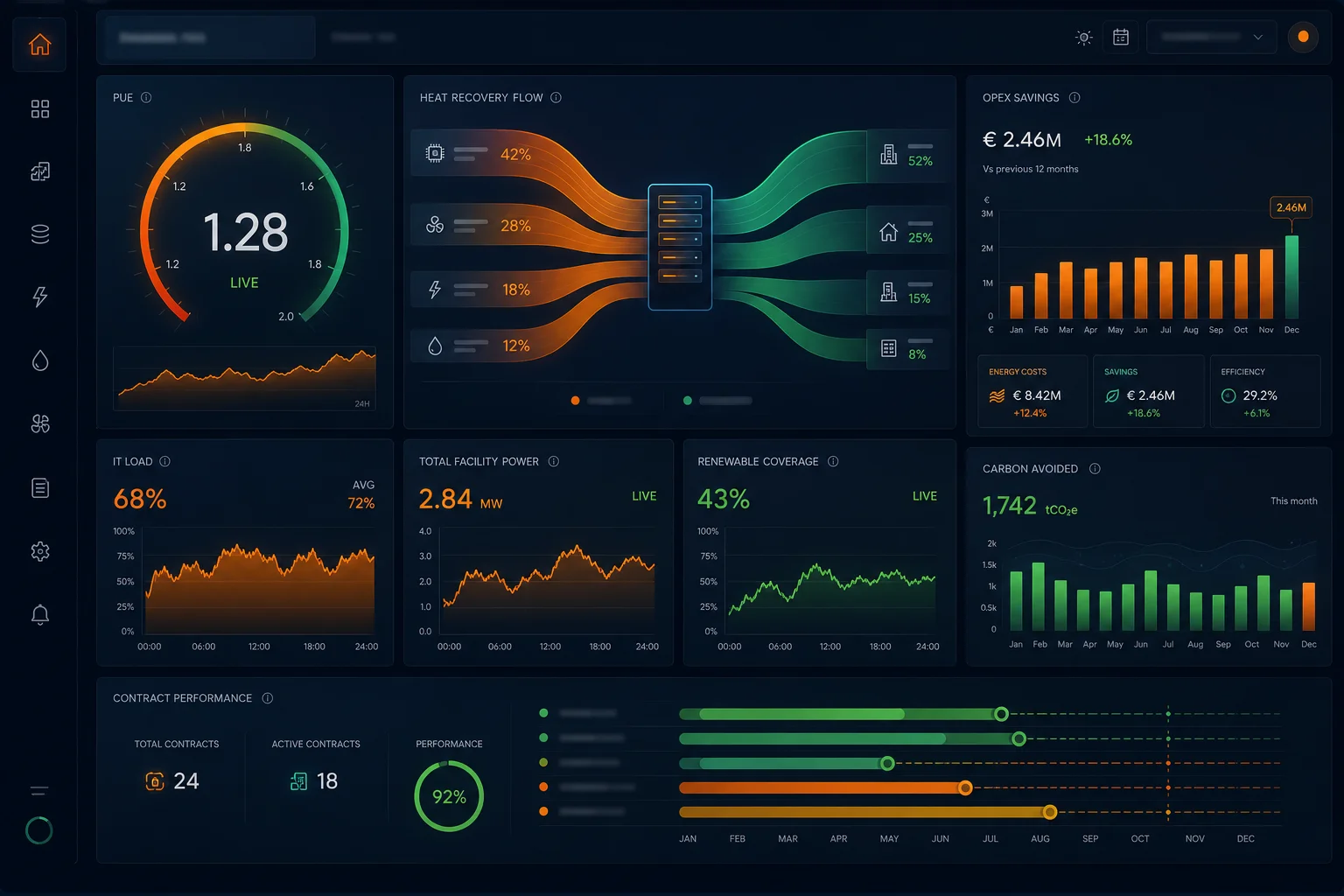Image resolution: width=1344 pixels, height=896 pixels.
Task: Open the calendar date picker icon
Action: [x=1121, y=38]
